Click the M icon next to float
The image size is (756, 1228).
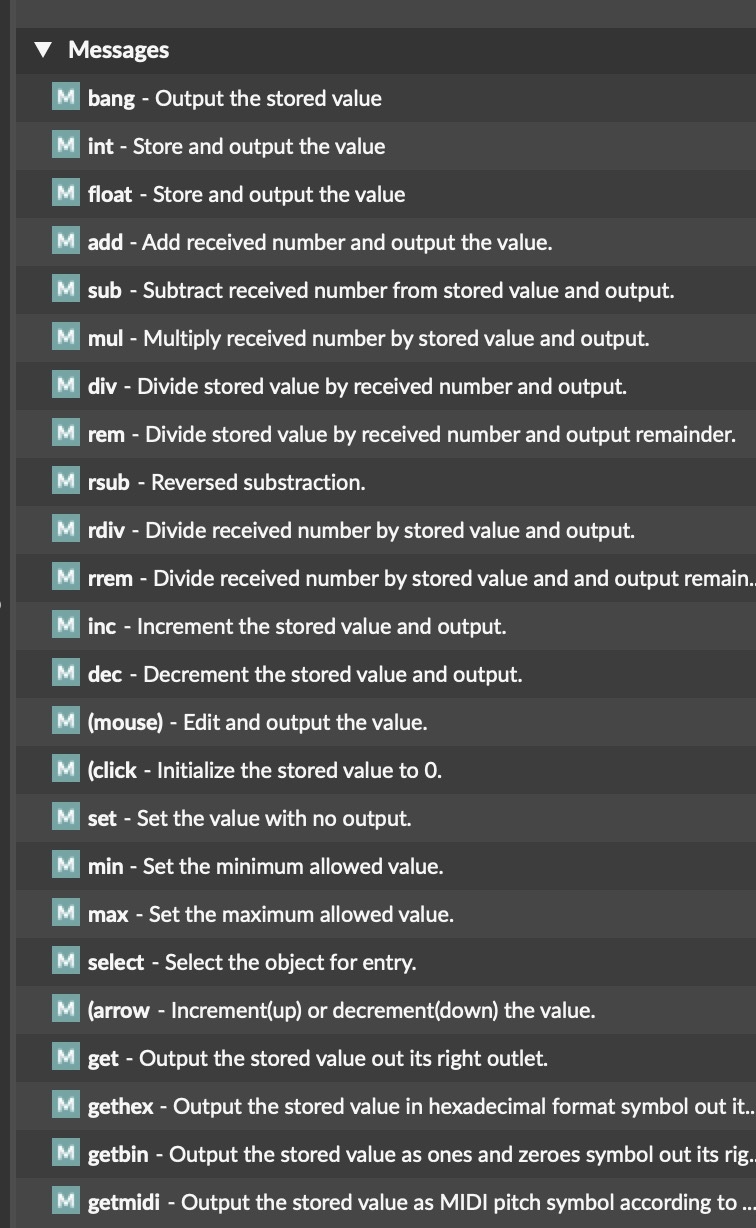click(66, 194)
